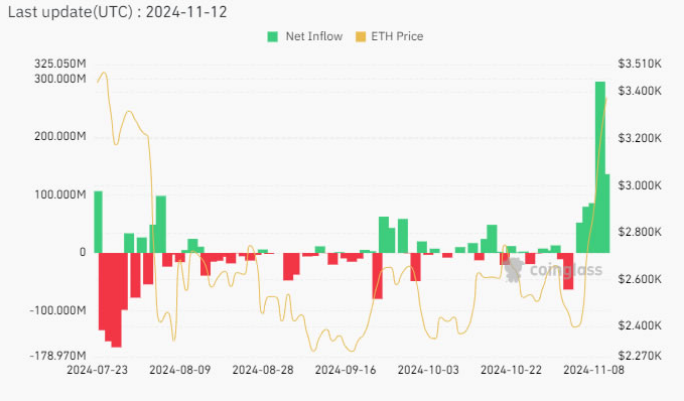Click the $2.270K right axis price label
The image size is (684, 401).
click(x=641, y=355)
